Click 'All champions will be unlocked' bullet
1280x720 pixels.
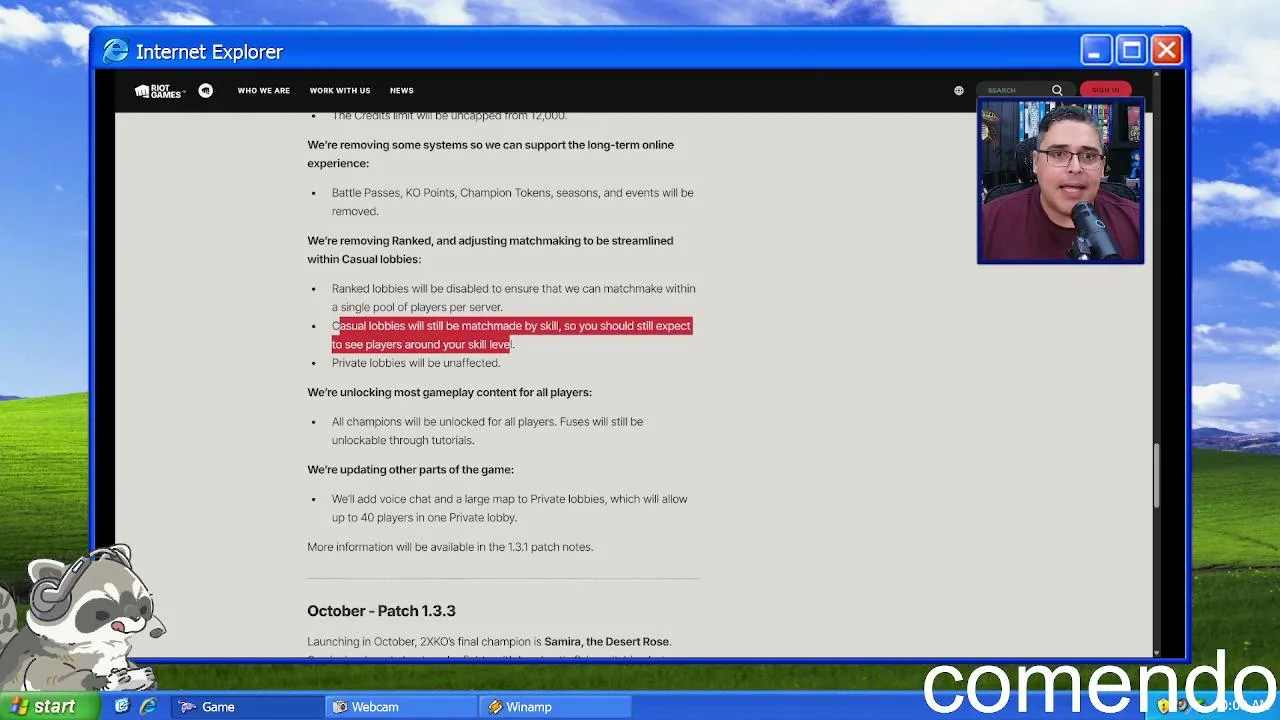(487, 431)
